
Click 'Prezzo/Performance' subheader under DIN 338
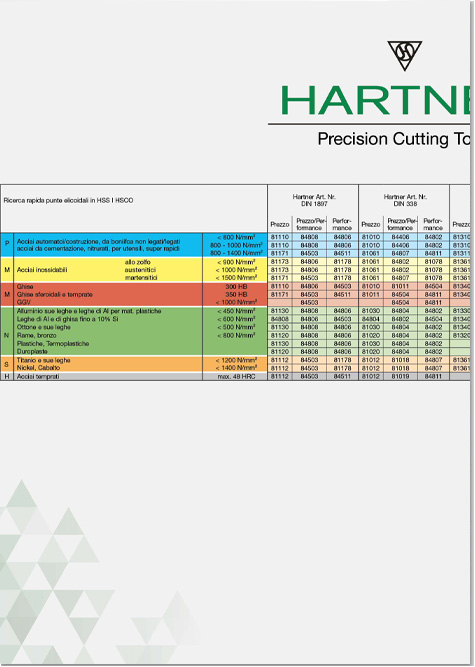tap(402, 224)
